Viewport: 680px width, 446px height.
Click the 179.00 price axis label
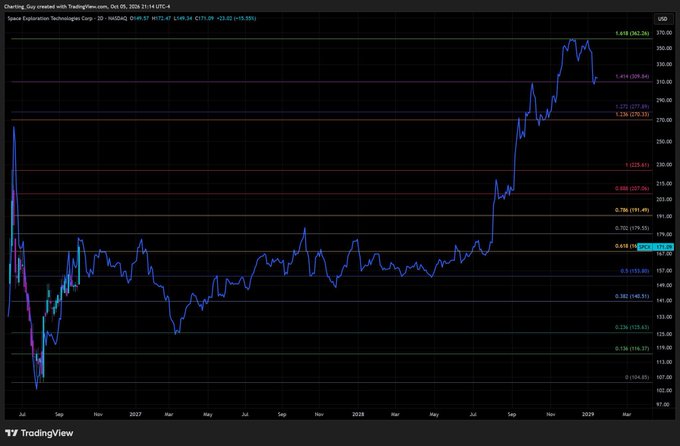tap(664, 235)
